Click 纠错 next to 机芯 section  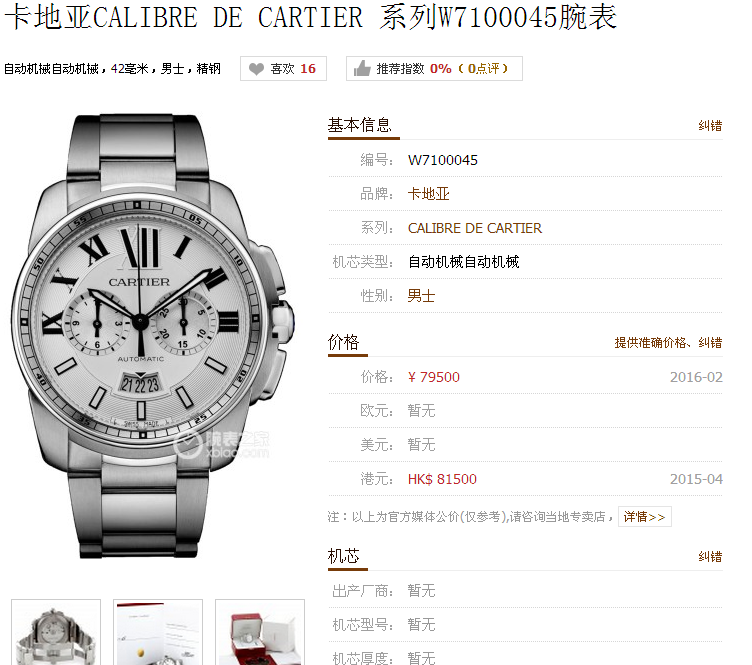tap(710, 557)
